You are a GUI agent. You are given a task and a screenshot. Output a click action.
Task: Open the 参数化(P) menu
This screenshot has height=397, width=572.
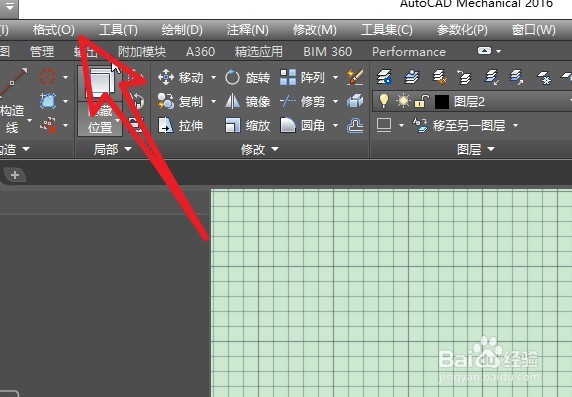(462, 30)
